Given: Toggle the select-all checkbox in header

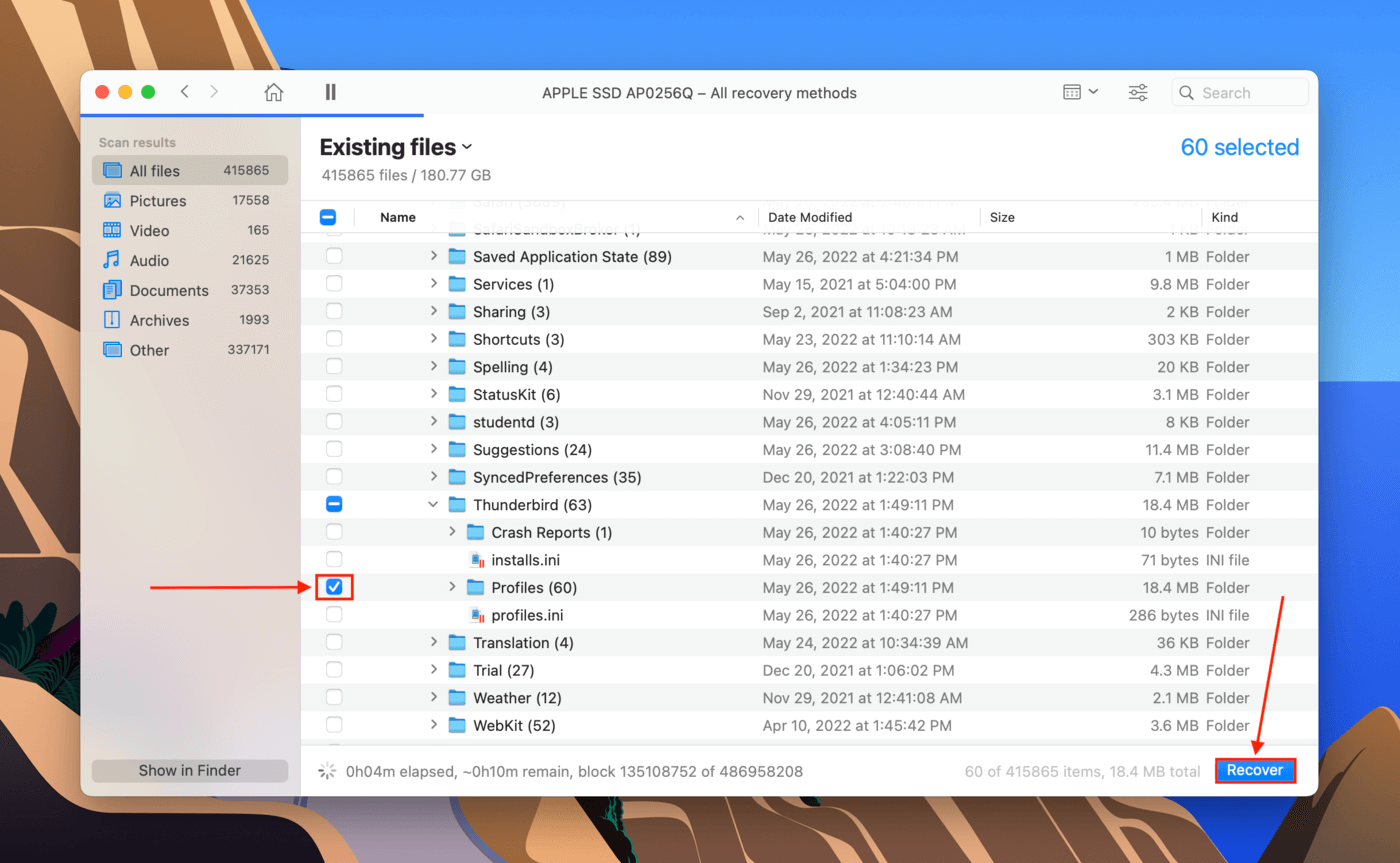Looking at the screenshot, I should [x=328, y=217].
